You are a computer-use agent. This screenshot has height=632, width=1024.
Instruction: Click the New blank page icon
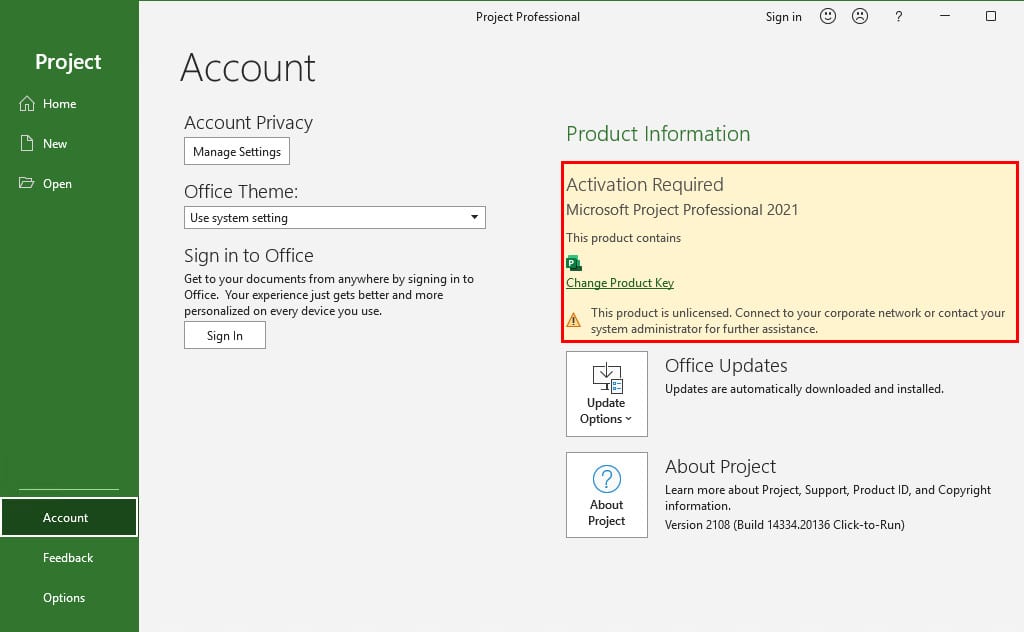click(27, 144)
